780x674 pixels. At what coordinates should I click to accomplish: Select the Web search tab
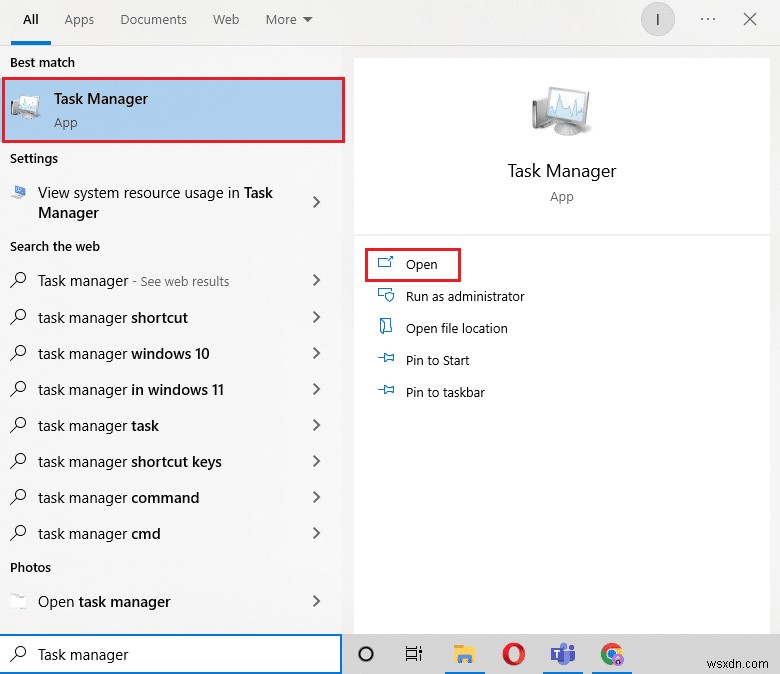pos(226,20)
